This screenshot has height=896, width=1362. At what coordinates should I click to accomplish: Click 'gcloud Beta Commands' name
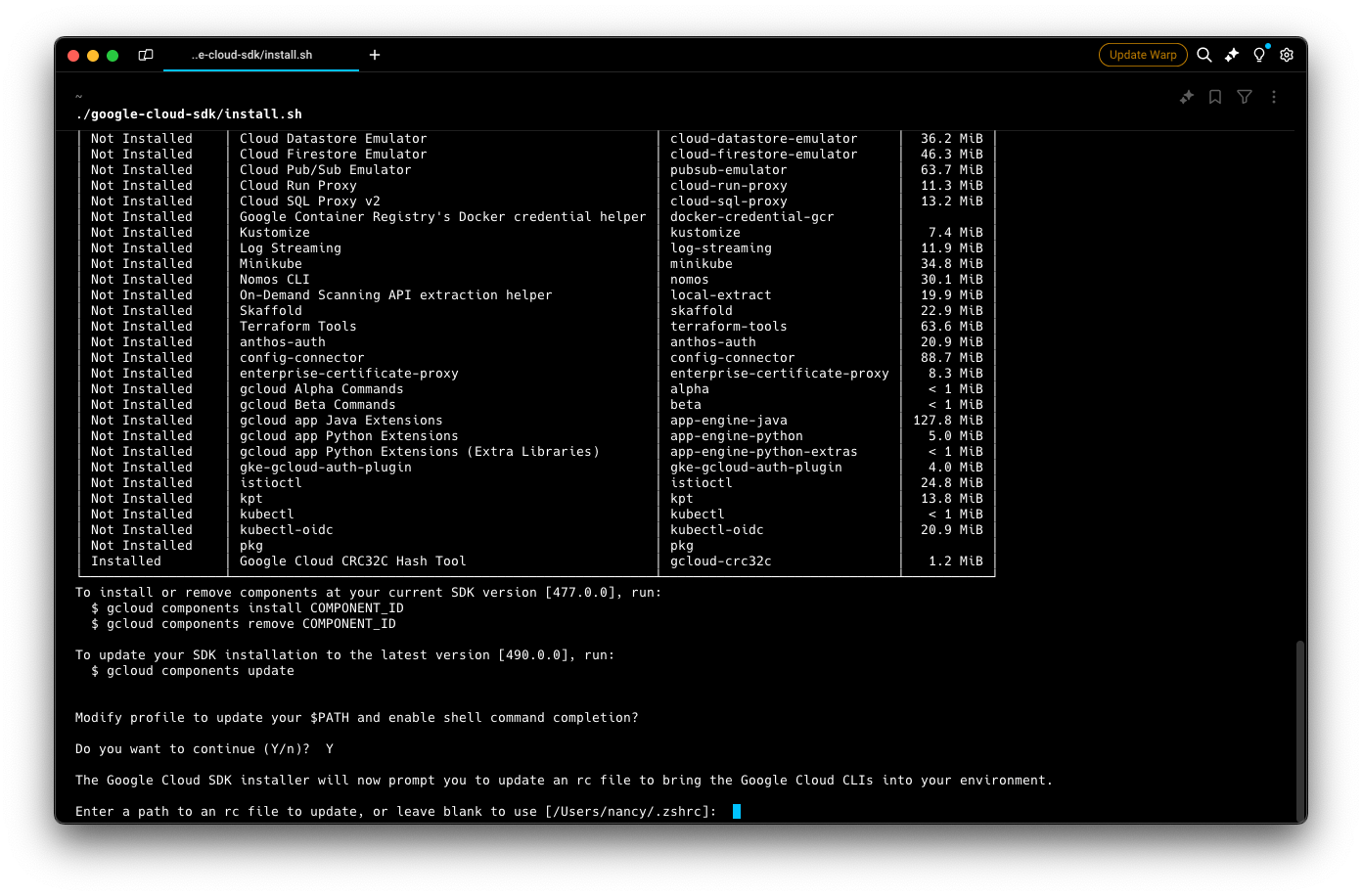317,405
